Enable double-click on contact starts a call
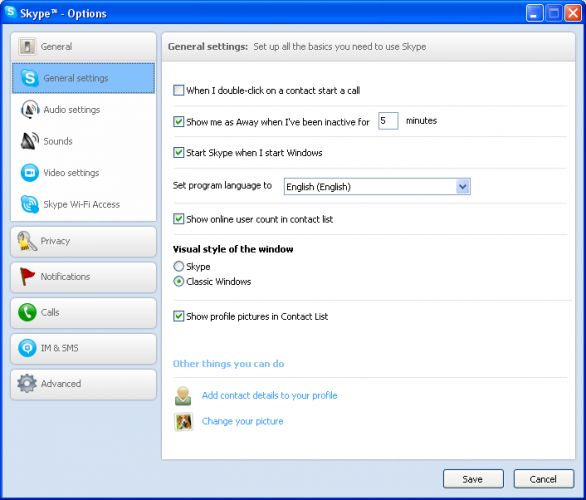Viewport: 586px width, 500px height. tap(179, 90)
